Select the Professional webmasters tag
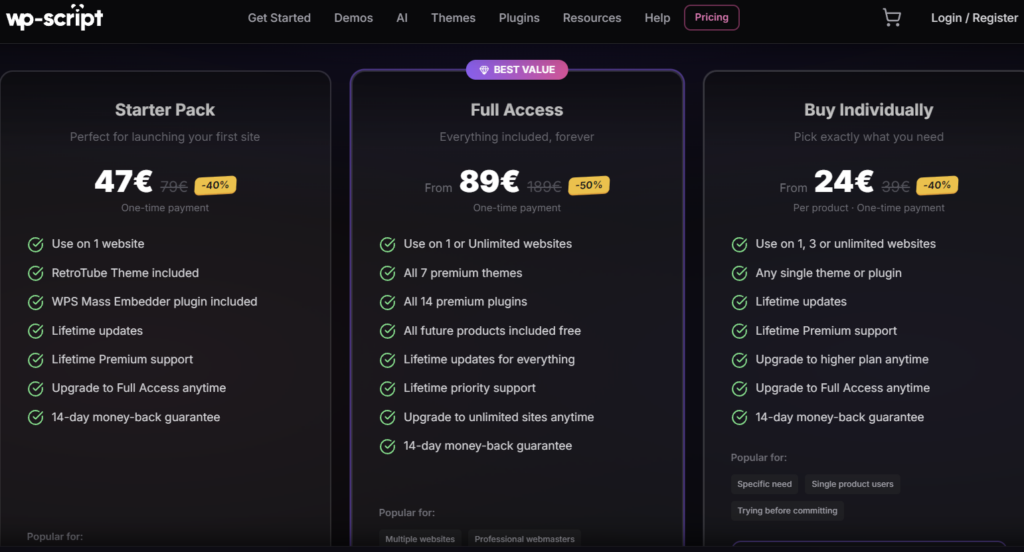1024x552 pixels. pyautogui.click(x=524, y=539)
